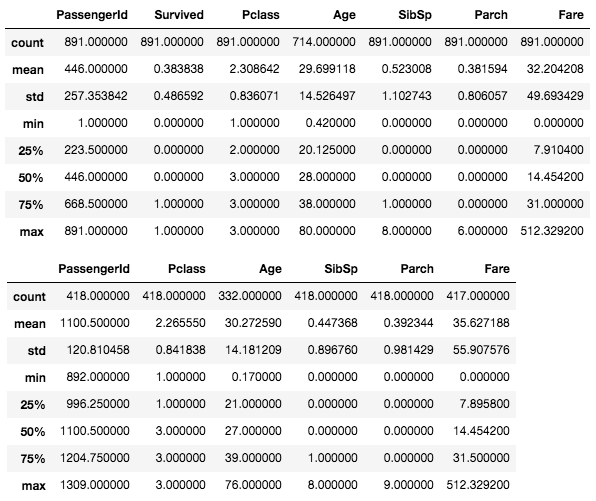This screenshot has width=596, height=501.
Task: Click the std row label in lower table
Action: tap(36, 350)
